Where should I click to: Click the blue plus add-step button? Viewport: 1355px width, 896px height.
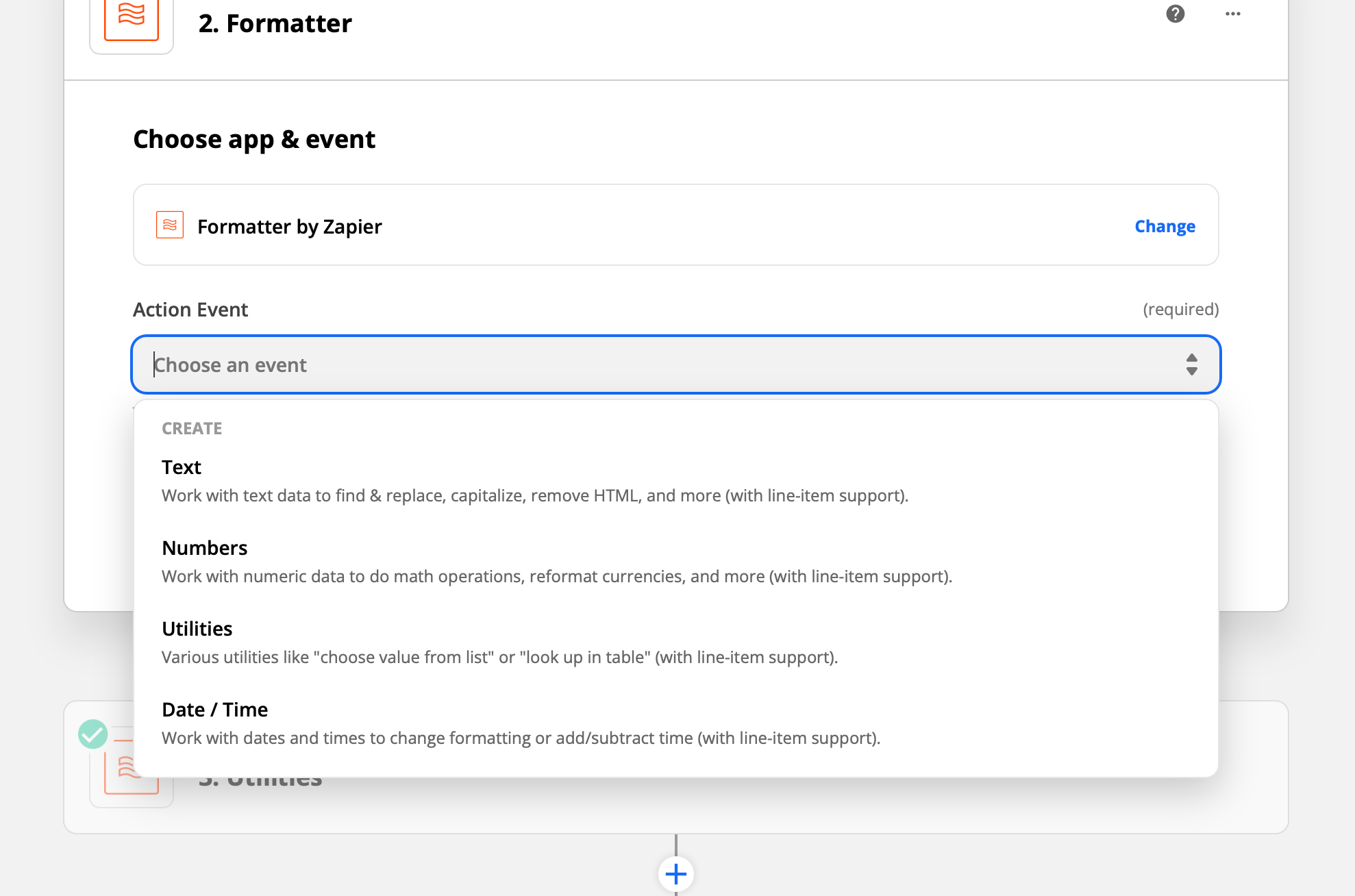coord(676,874)
